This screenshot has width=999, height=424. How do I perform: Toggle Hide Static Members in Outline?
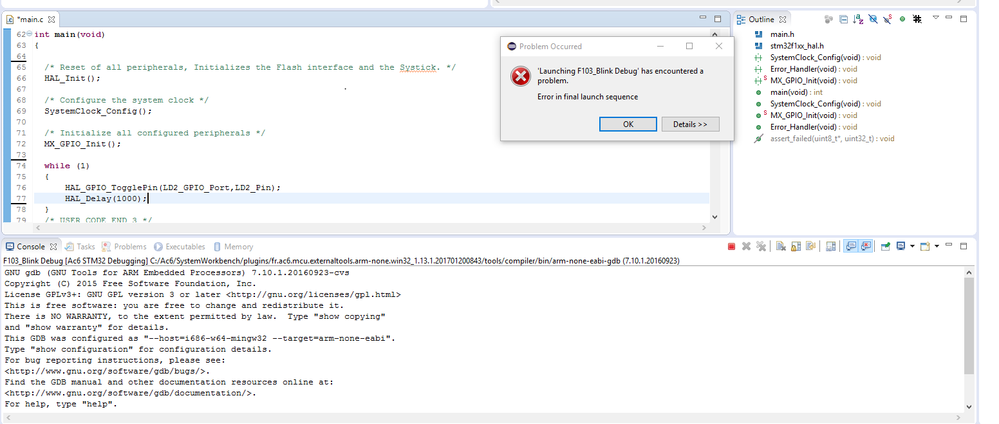[x=888, y=19]
